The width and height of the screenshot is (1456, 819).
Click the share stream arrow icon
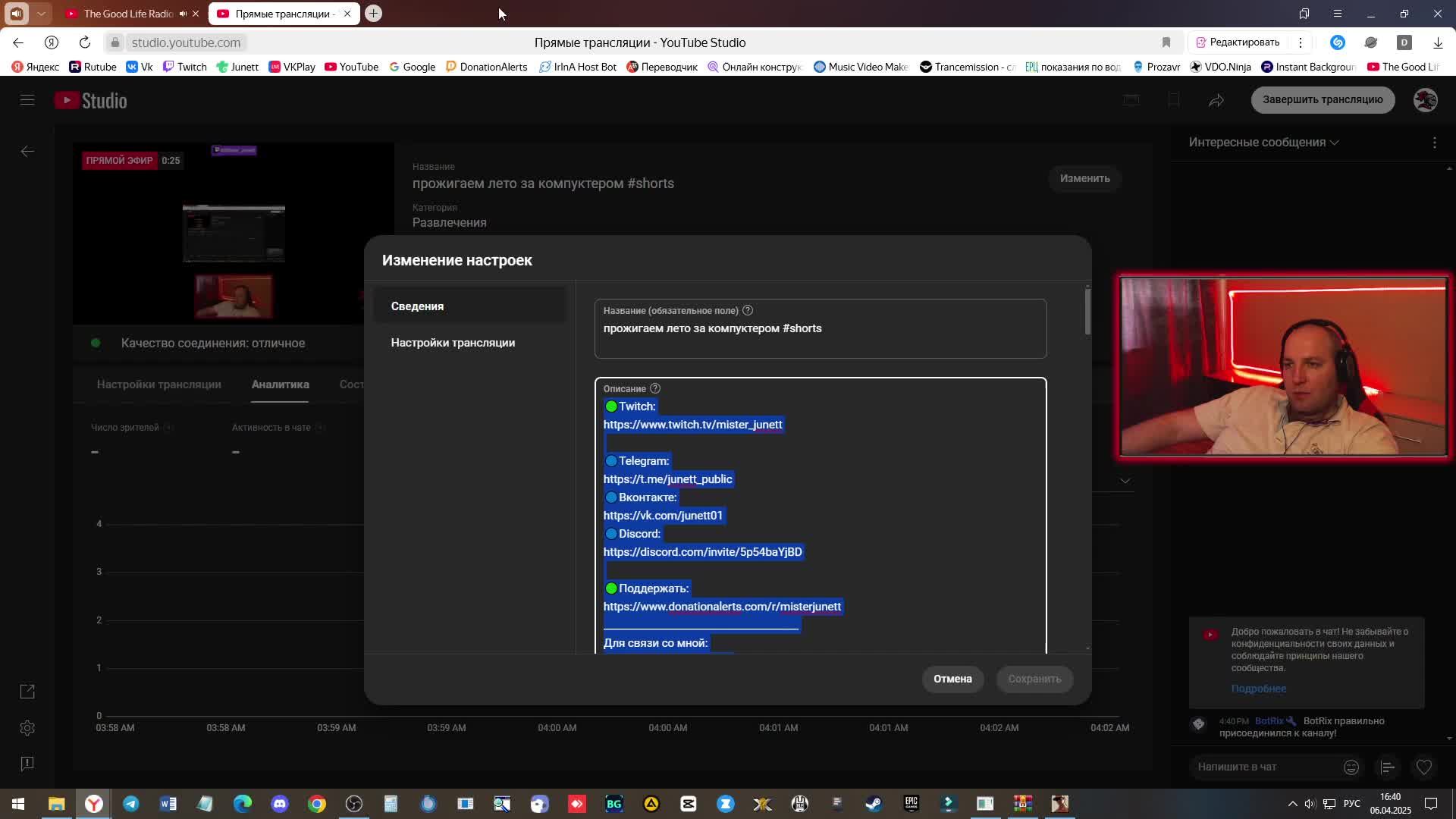(x=1216, y=100)
